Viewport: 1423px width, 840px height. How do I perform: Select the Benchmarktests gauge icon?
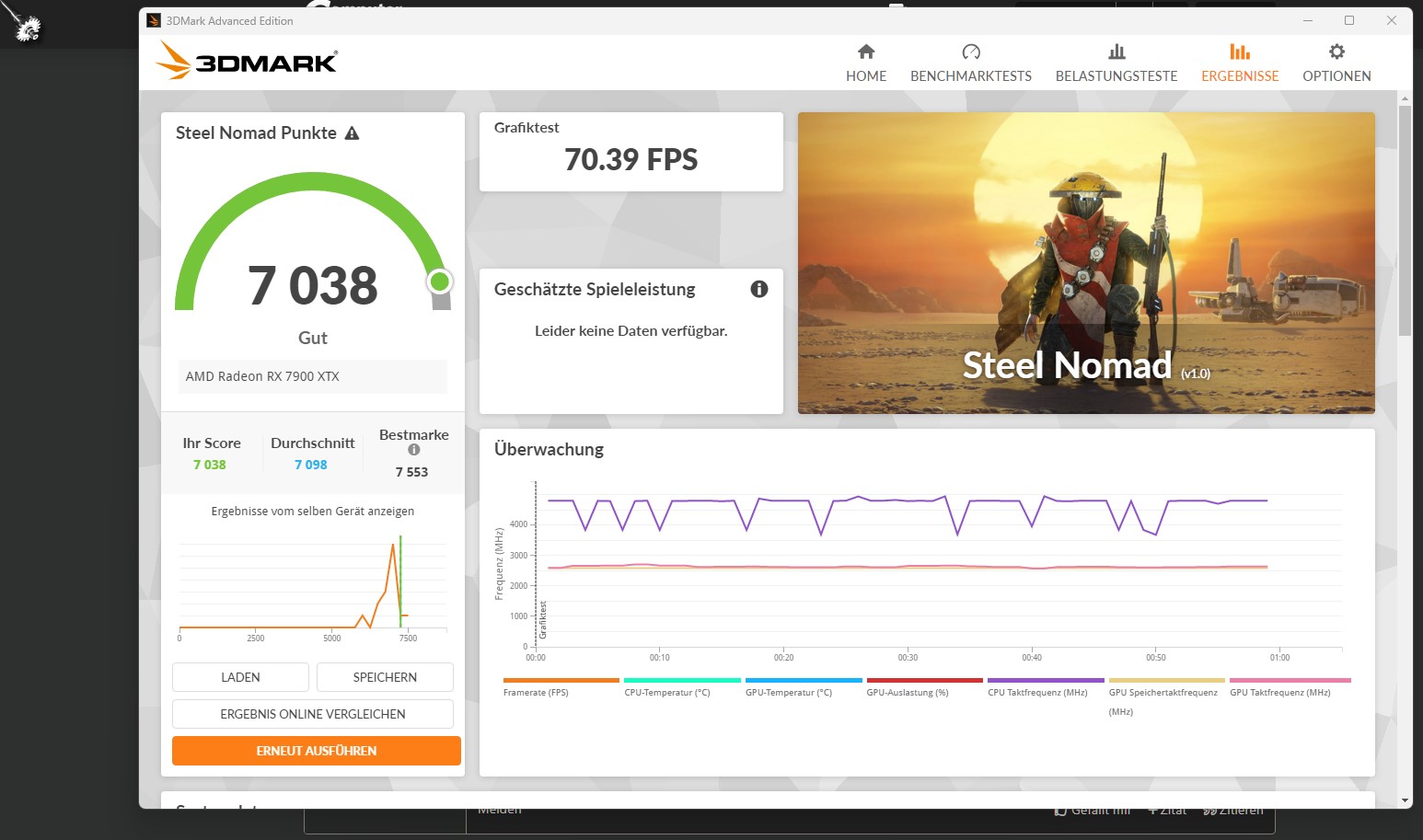tap(971, 52)
